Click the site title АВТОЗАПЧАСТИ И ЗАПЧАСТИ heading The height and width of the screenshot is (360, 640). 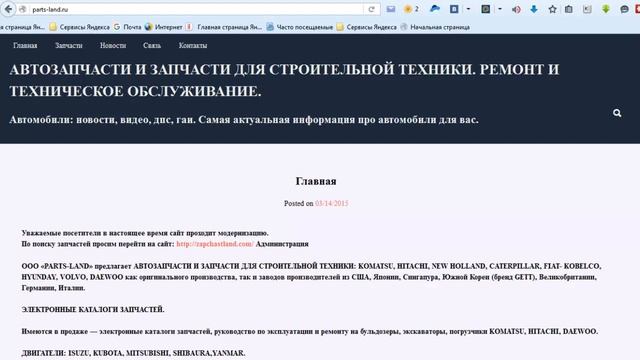pyautogui.click(x=284, y=80)
